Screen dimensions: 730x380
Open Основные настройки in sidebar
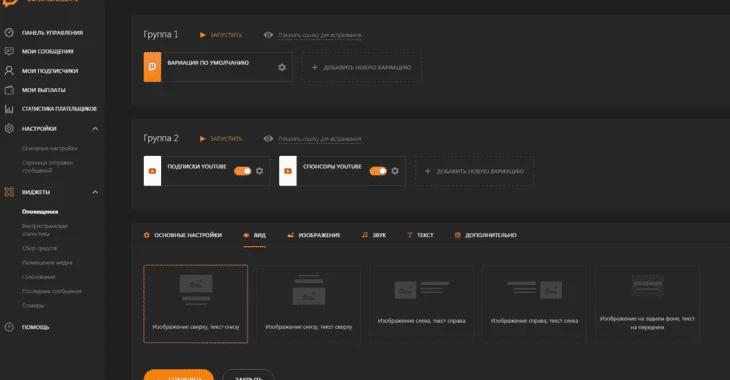(49, 149)
